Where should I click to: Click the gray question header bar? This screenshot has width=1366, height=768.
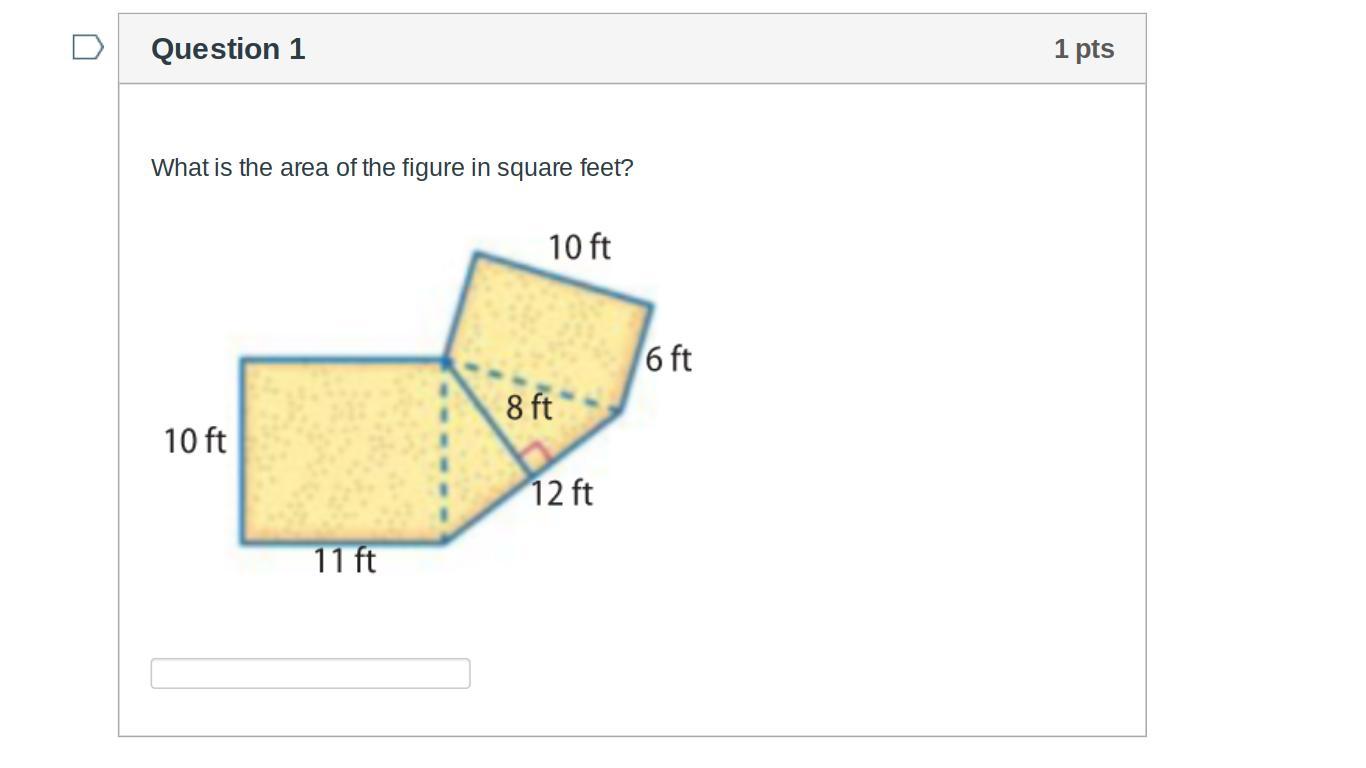point(632,49)
